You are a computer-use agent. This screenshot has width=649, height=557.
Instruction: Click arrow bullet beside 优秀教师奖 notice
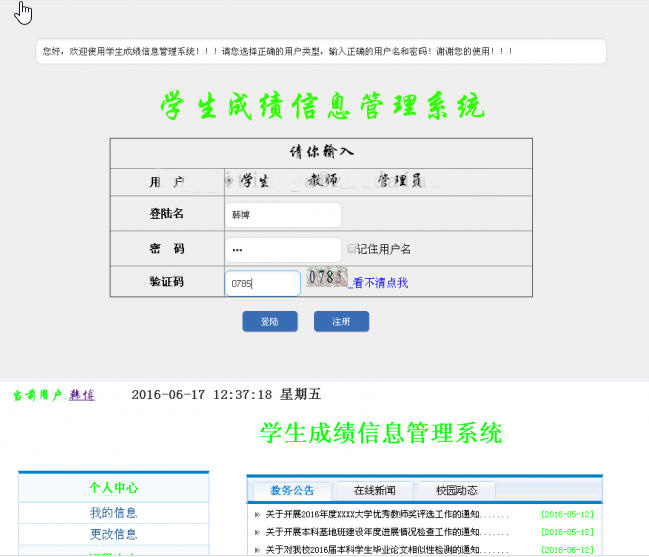point(257,514)
